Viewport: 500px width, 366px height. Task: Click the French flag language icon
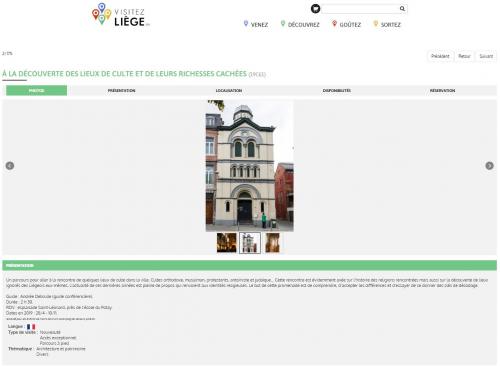point(31,327)
